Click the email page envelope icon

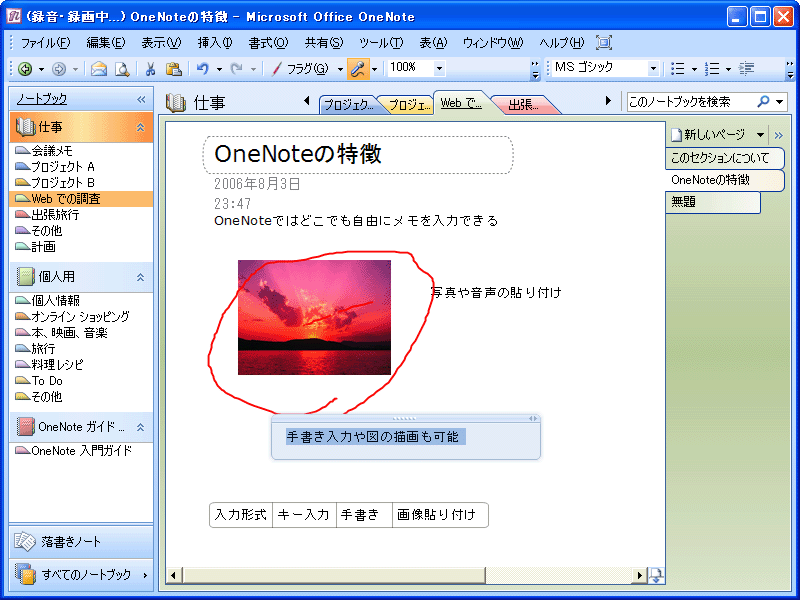pos(99,69)
